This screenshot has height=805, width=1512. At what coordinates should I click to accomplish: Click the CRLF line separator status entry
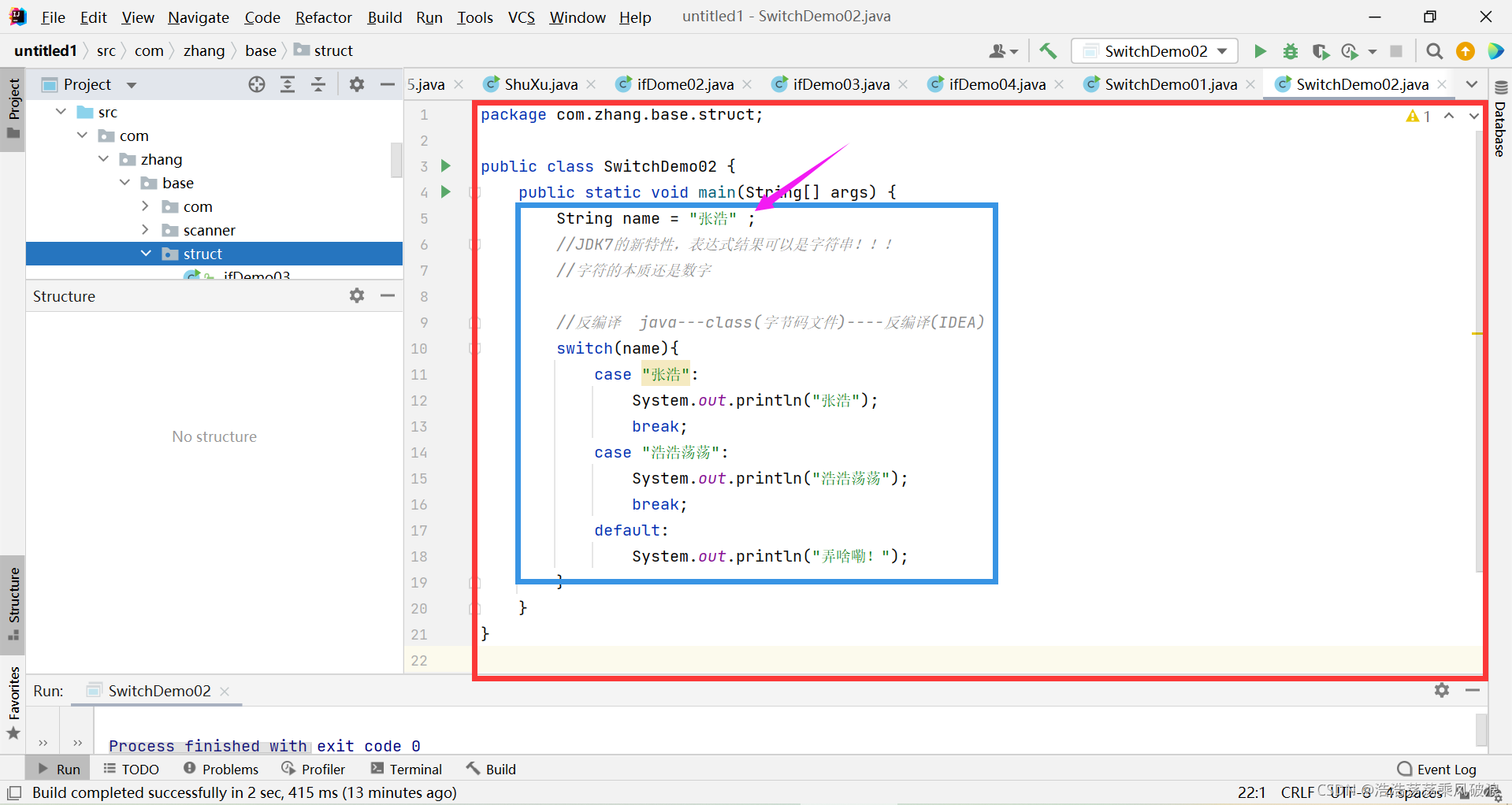click(x=1297, y=792)
